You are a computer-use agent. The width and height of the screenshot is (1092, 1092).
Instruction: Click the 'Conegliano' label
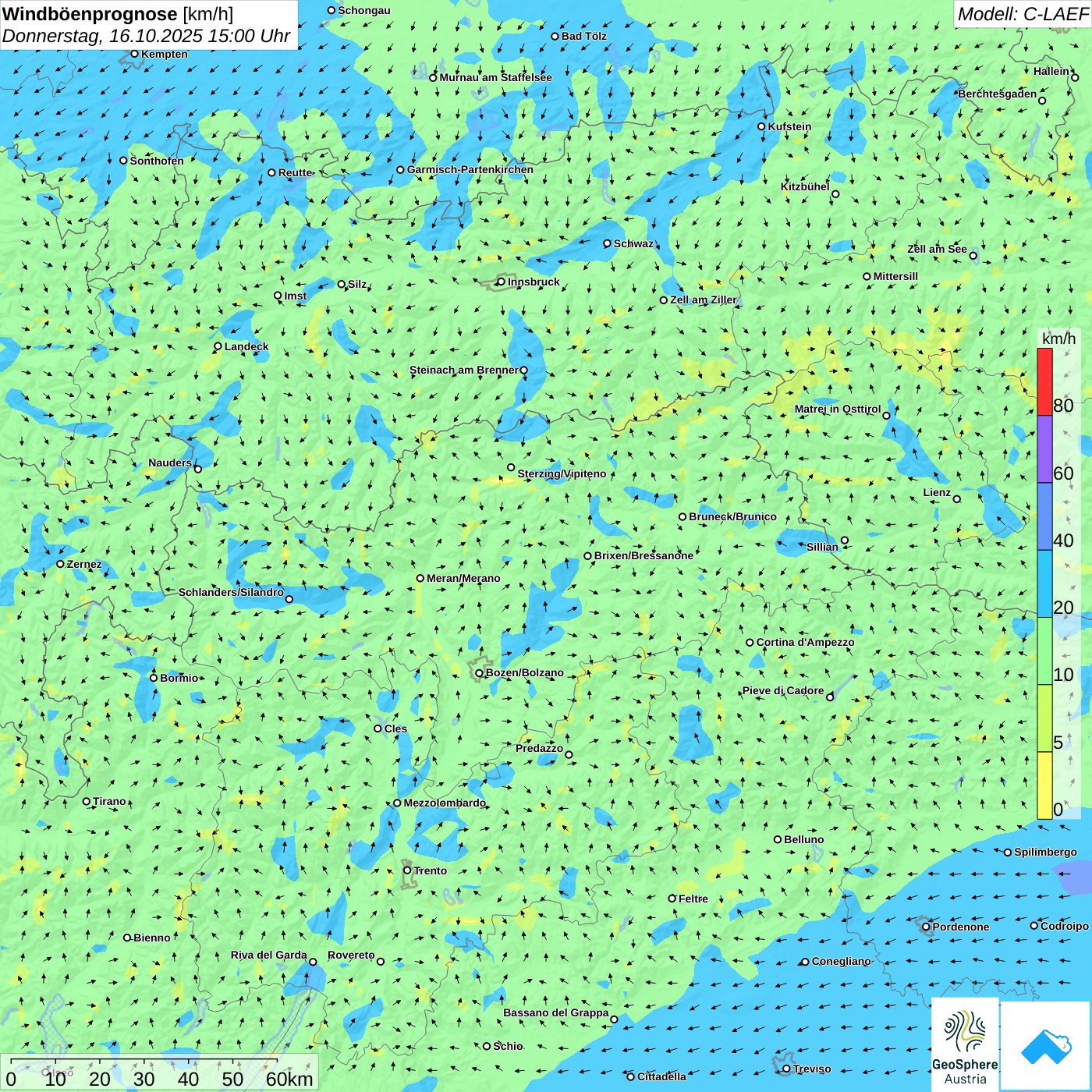841,961
